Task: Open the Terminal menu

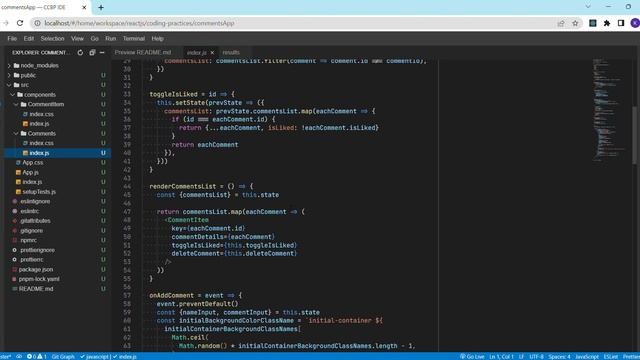Action: 134,38
